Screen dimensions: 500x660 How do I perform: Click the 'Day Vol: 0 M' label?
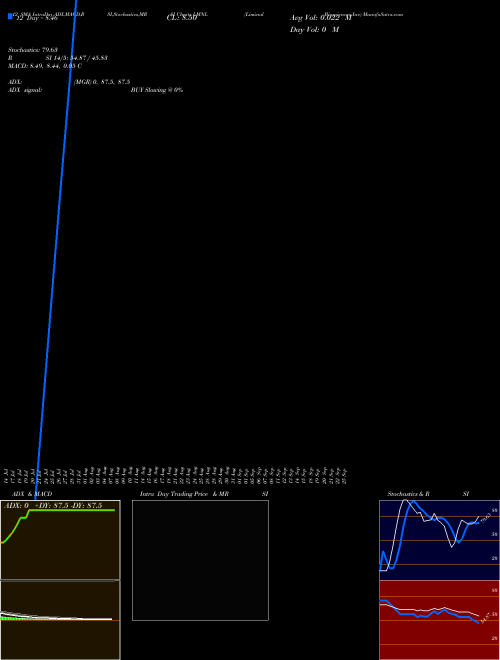pos(314,30)
